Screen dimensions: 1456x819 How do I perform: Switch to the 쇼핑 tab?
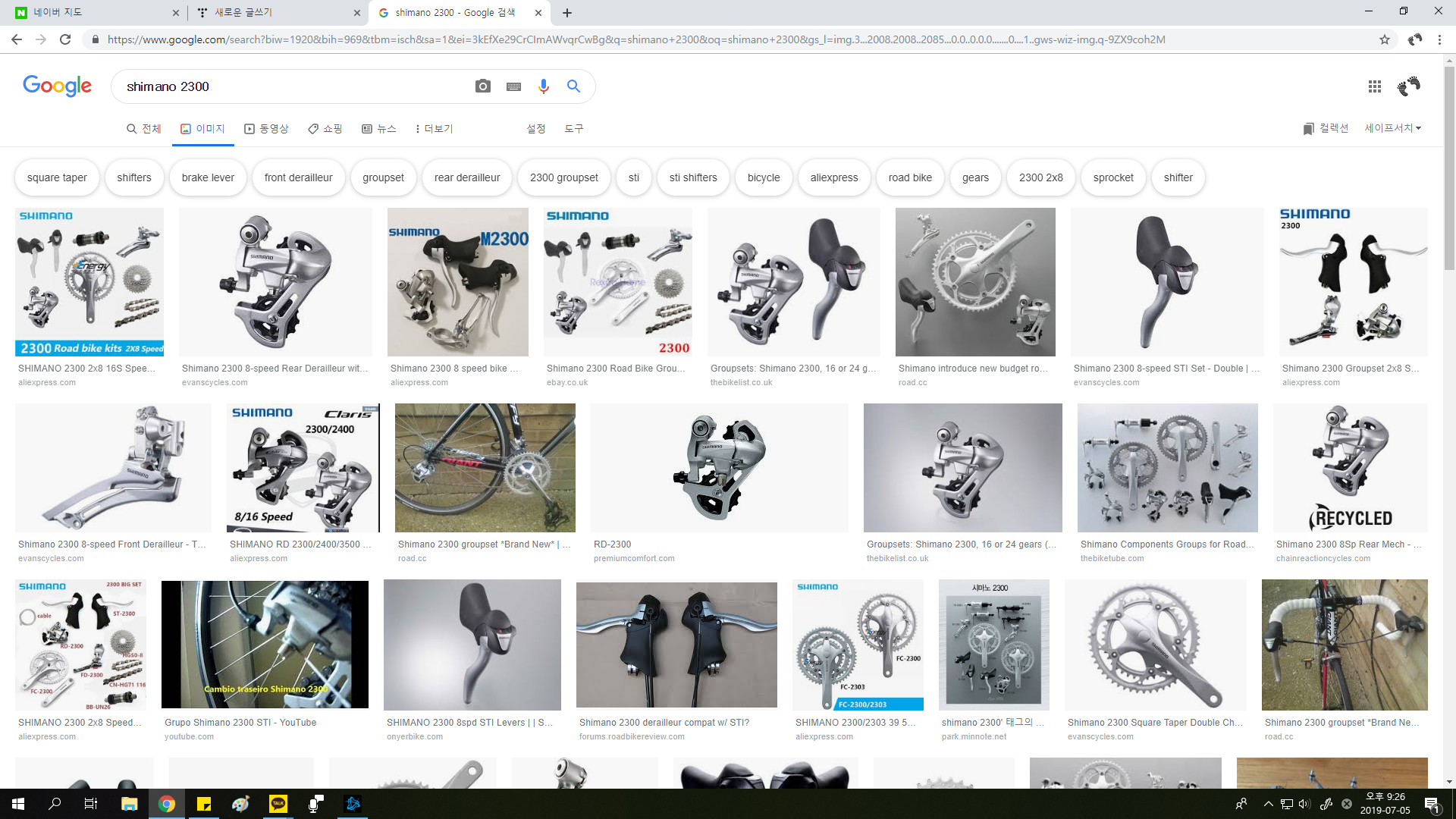325,129
